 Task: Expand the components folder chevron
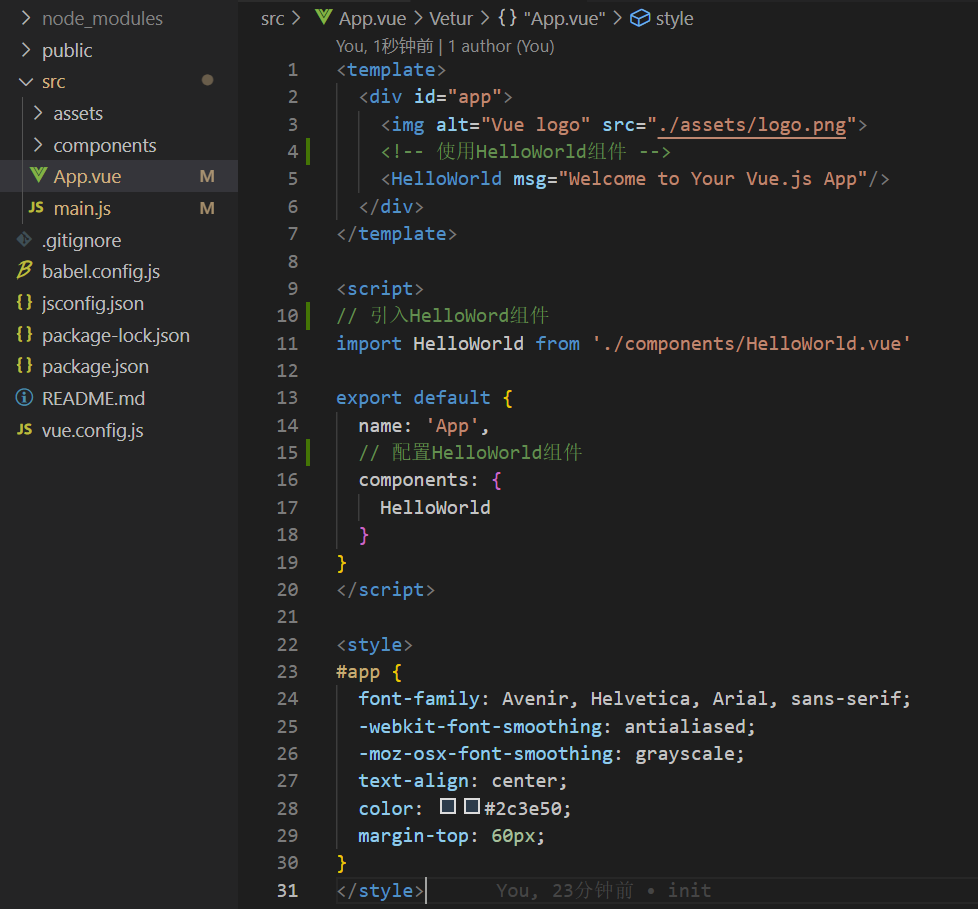pos(38,145)
